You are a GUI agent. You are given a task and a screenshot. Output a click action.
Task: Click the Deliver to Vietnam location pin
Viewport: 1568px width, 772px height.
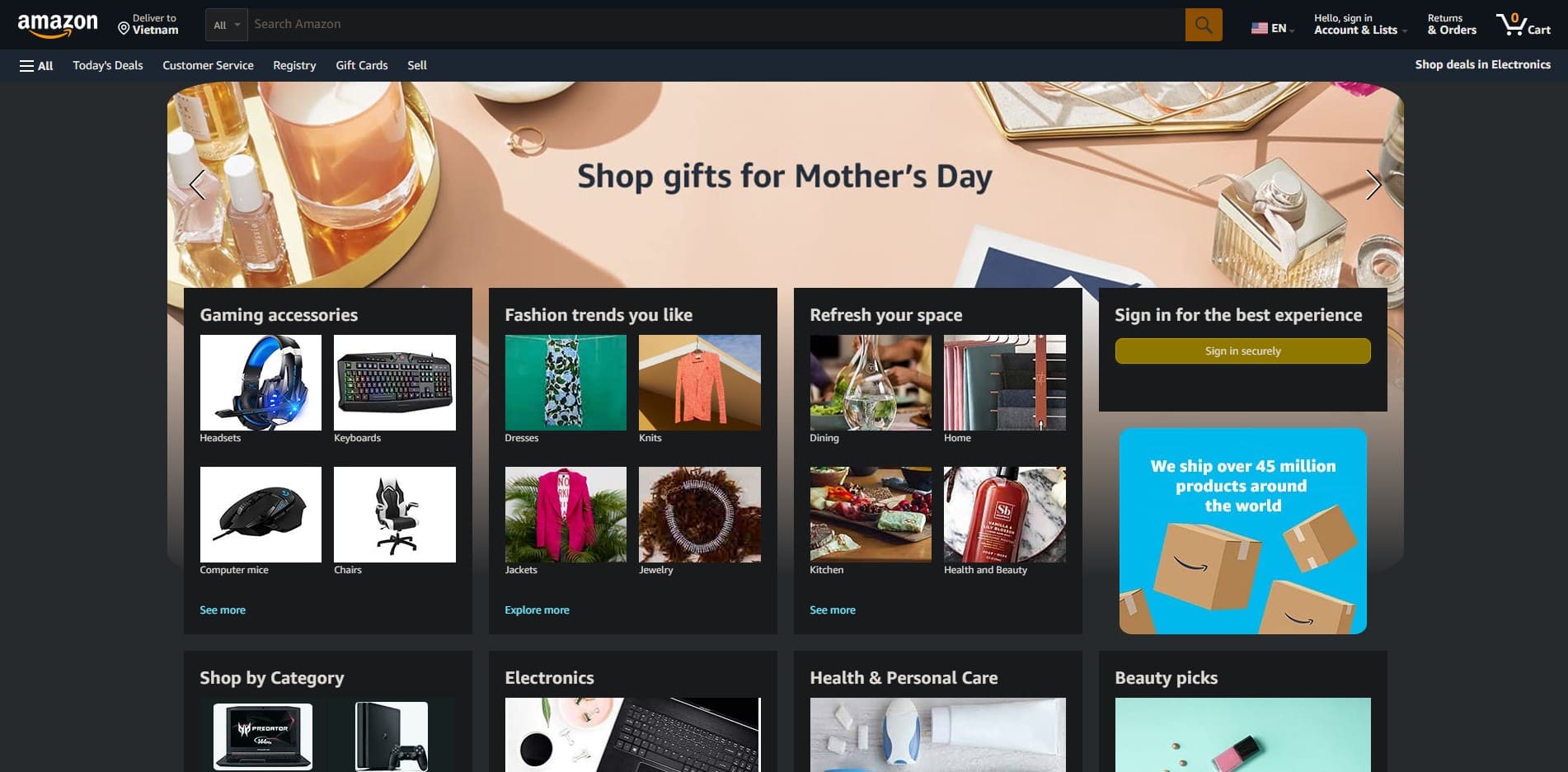pos(124,29)
